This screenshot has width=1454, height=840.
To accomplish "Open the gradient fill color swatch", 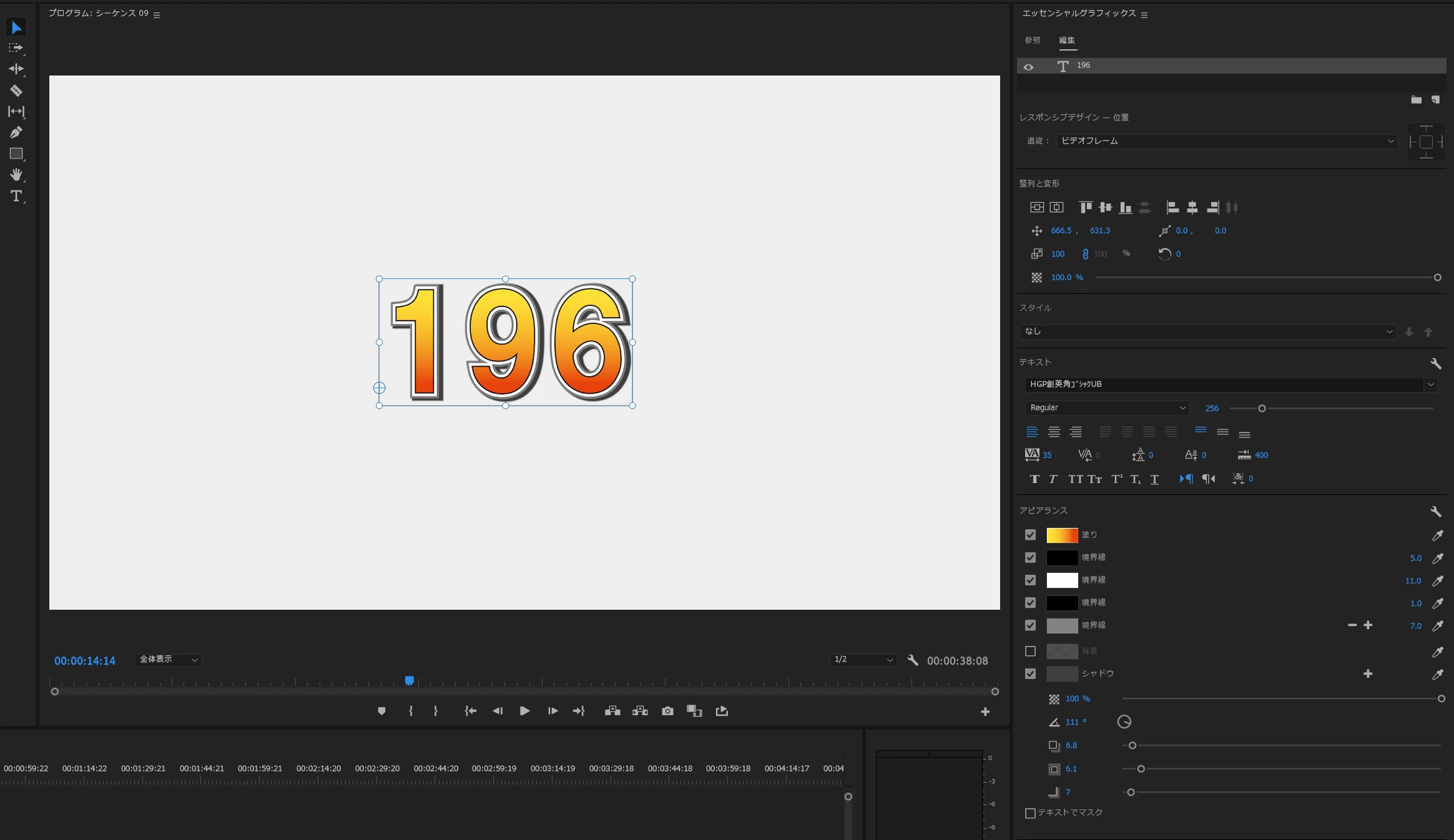I will point(1062,535).
